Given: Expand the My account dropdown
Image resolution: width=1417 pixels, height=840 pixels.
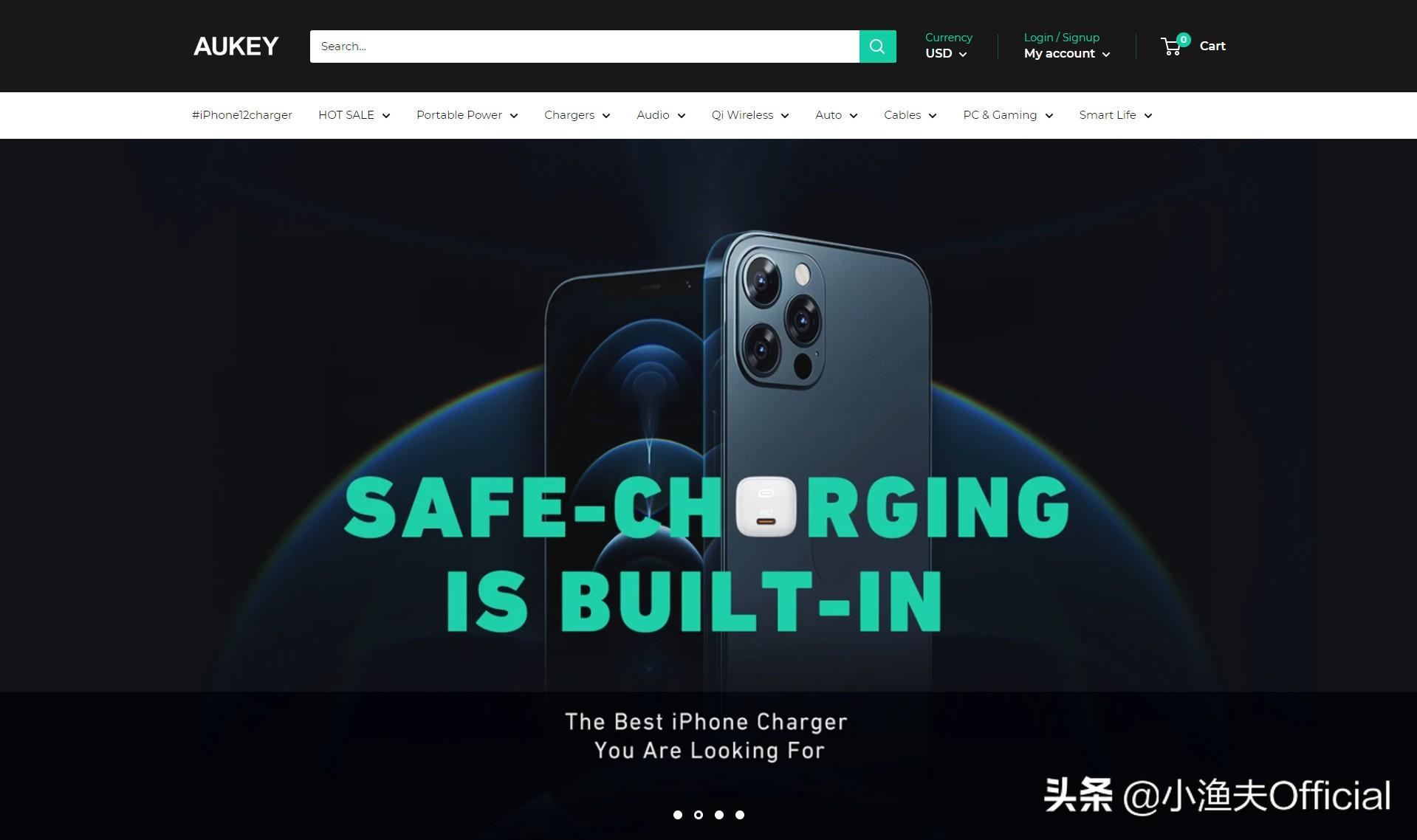Looking at the screenshot, I should click(1067, 54).
